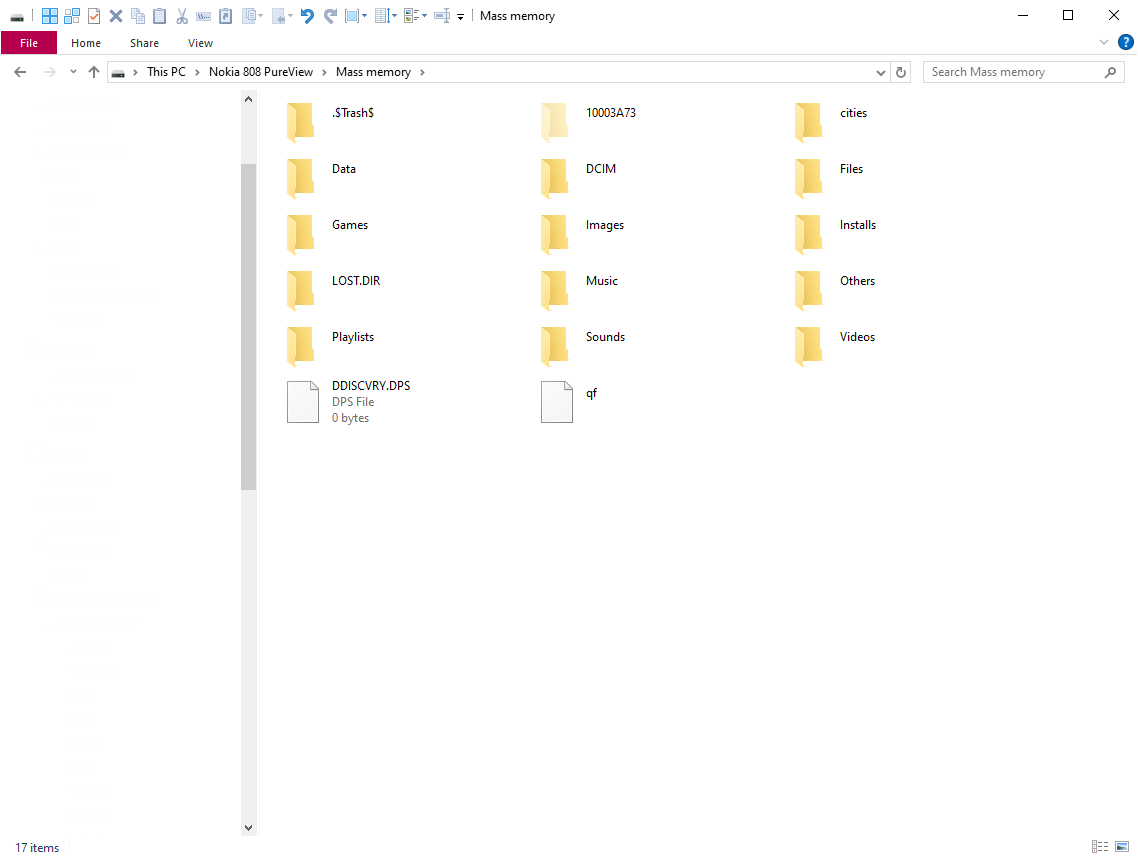Switch to the Home ribbon tab
1138x860 pixels.
tap(86, 43)
